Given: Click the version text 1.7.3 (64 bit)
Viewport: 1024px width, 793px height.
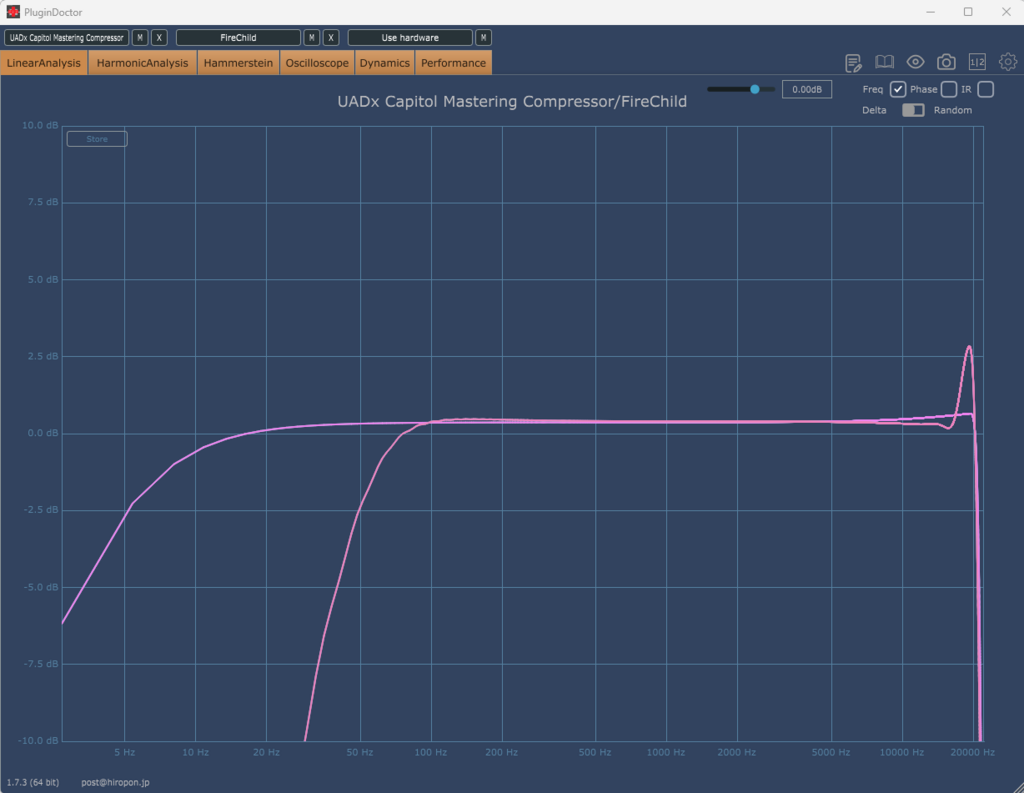Looking at the screenshot, I should pos(33,782).
